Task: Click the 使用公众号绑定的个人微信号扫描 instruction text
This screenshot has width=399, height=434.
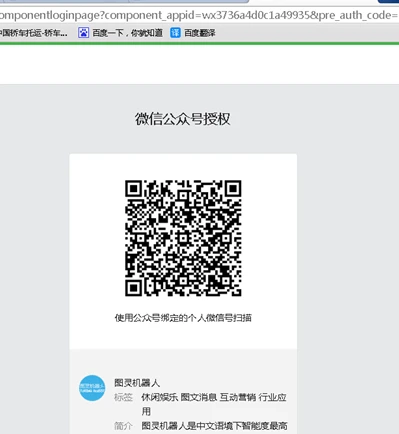Action: (183, 318)
